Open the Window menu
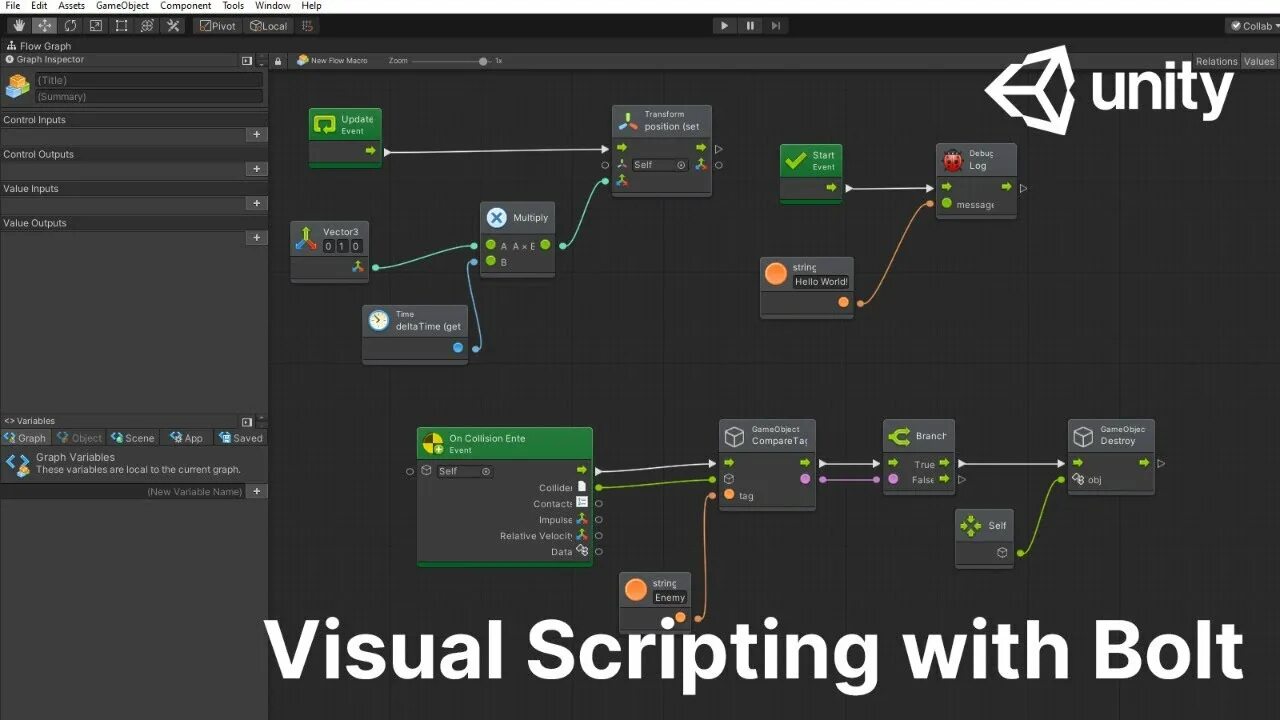 pos(273,6)
